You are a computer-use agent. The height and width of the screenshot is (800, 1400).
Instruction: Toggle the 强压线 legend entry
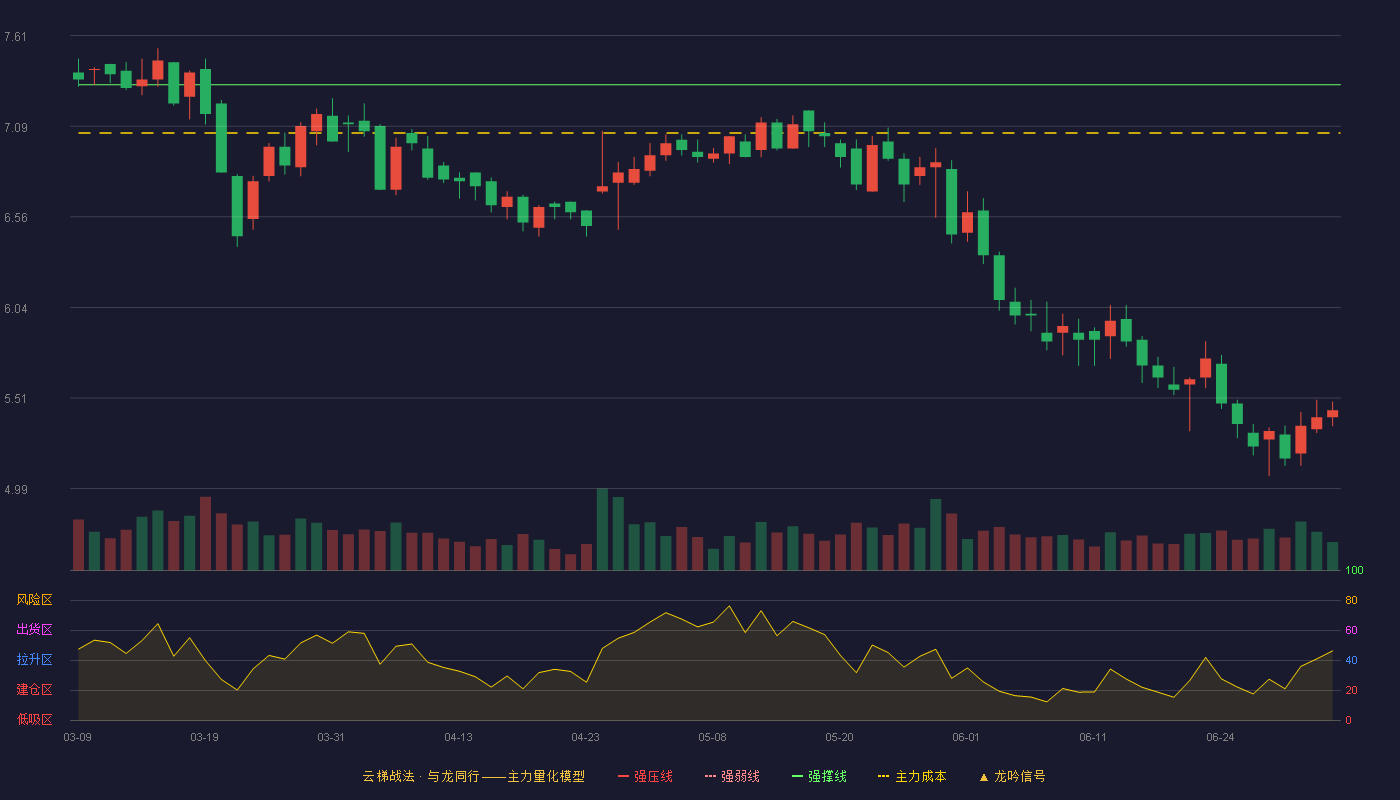pos(645,776)
